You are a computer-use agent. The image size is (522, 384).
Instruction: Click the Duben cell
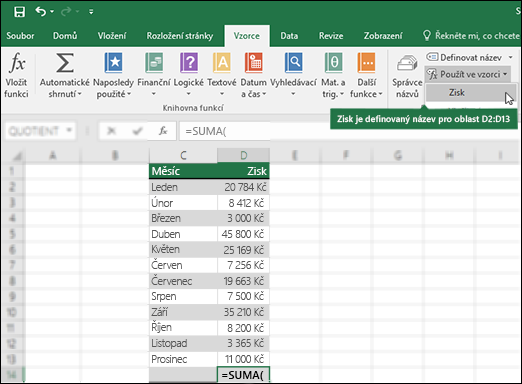[183, 234]
